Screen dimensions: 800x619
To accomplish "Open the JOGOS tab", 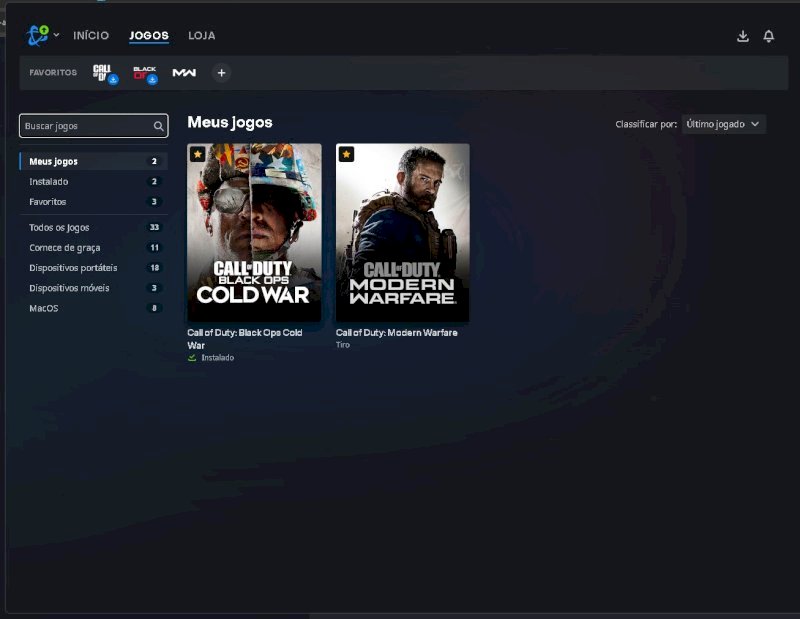I will 149,36.
